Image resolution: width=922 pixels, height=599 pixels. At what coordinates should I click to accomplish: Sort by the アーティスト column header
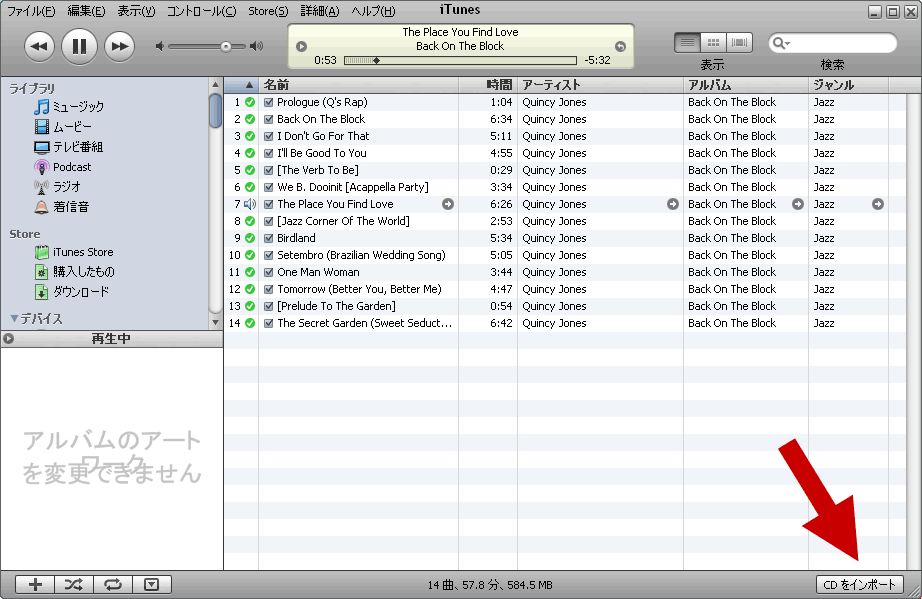pos(601,85)
